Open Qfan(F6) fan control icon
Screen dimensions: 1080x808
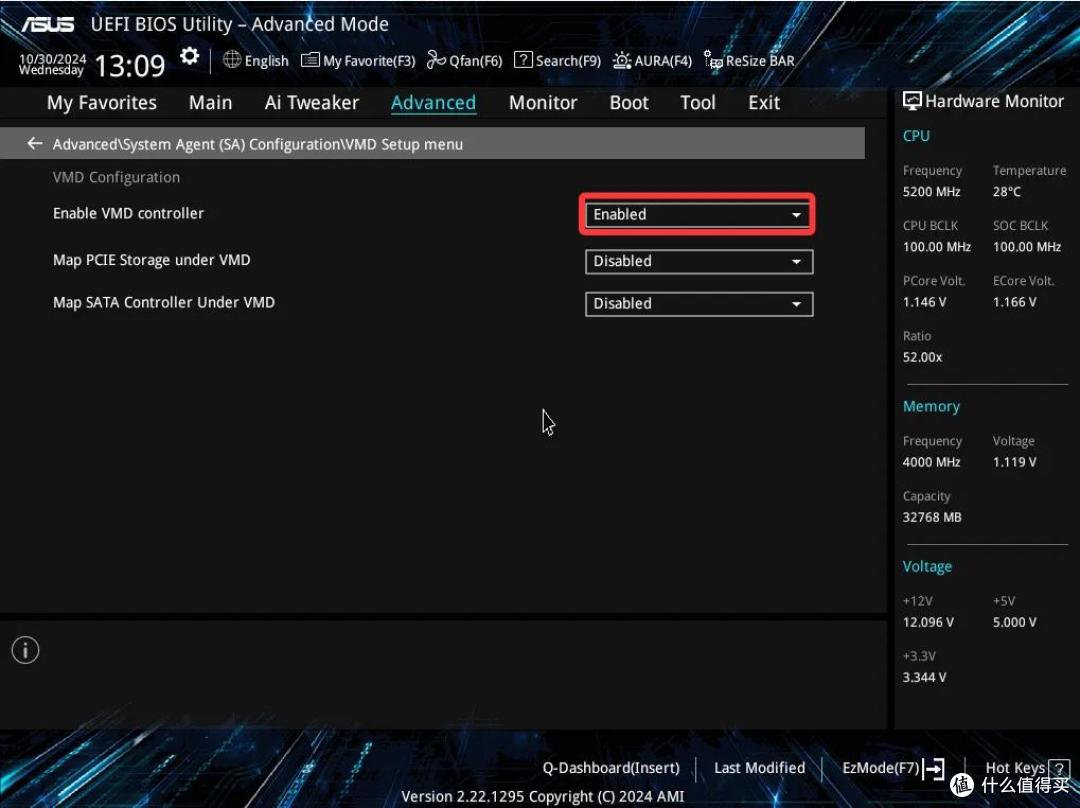tap(436, 60)
